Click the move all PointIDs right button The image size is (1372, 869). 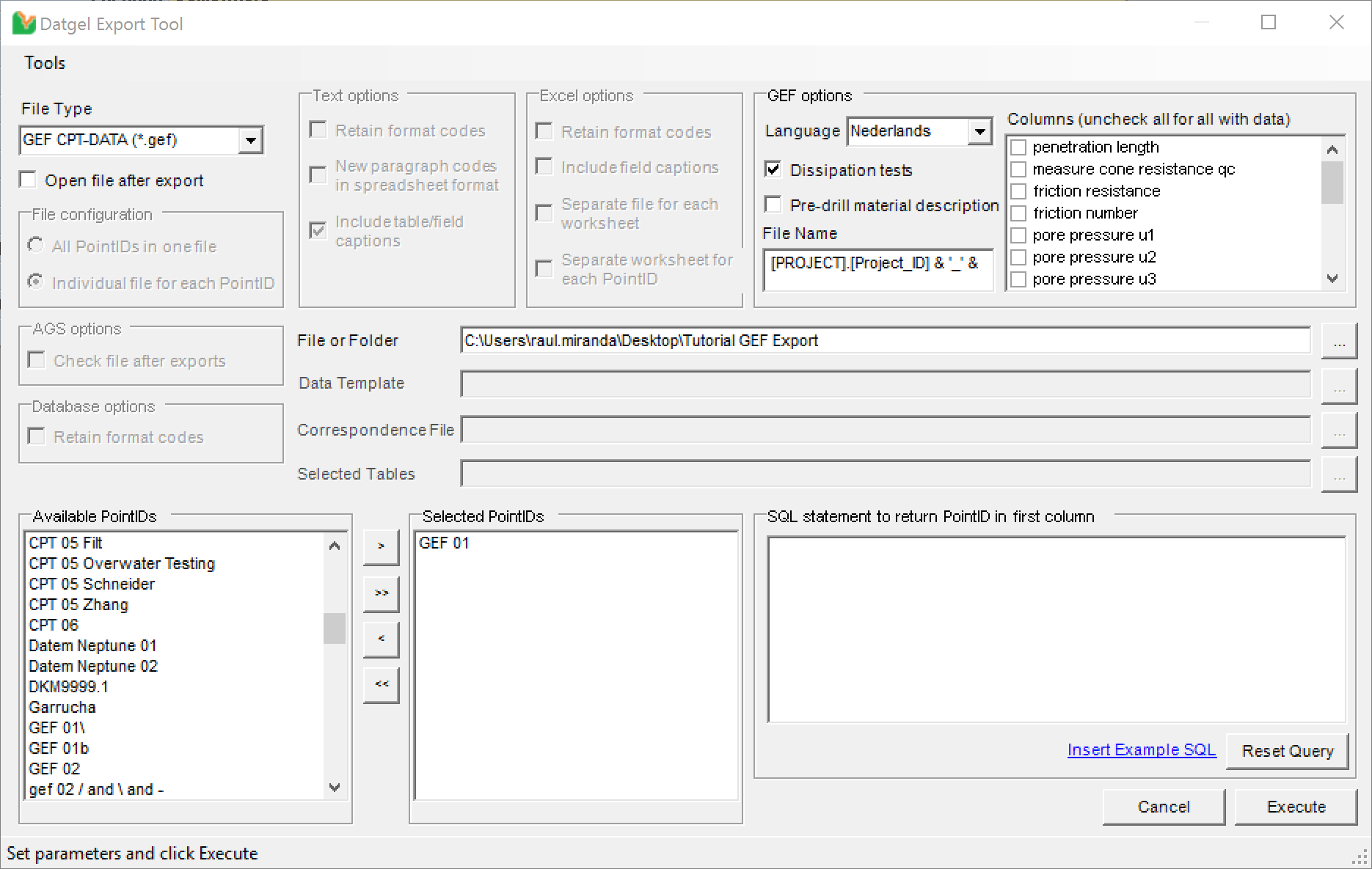(x=381, y=593)
